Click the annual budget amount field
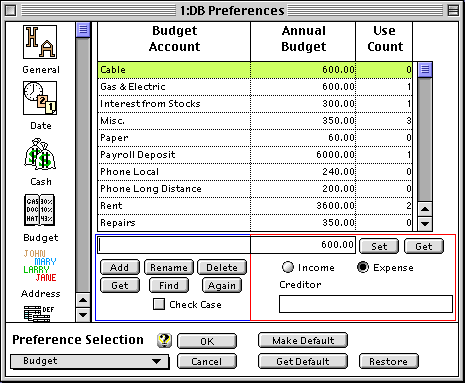The height and width of the screenshot is (383, 465). [x=303, y=245]
